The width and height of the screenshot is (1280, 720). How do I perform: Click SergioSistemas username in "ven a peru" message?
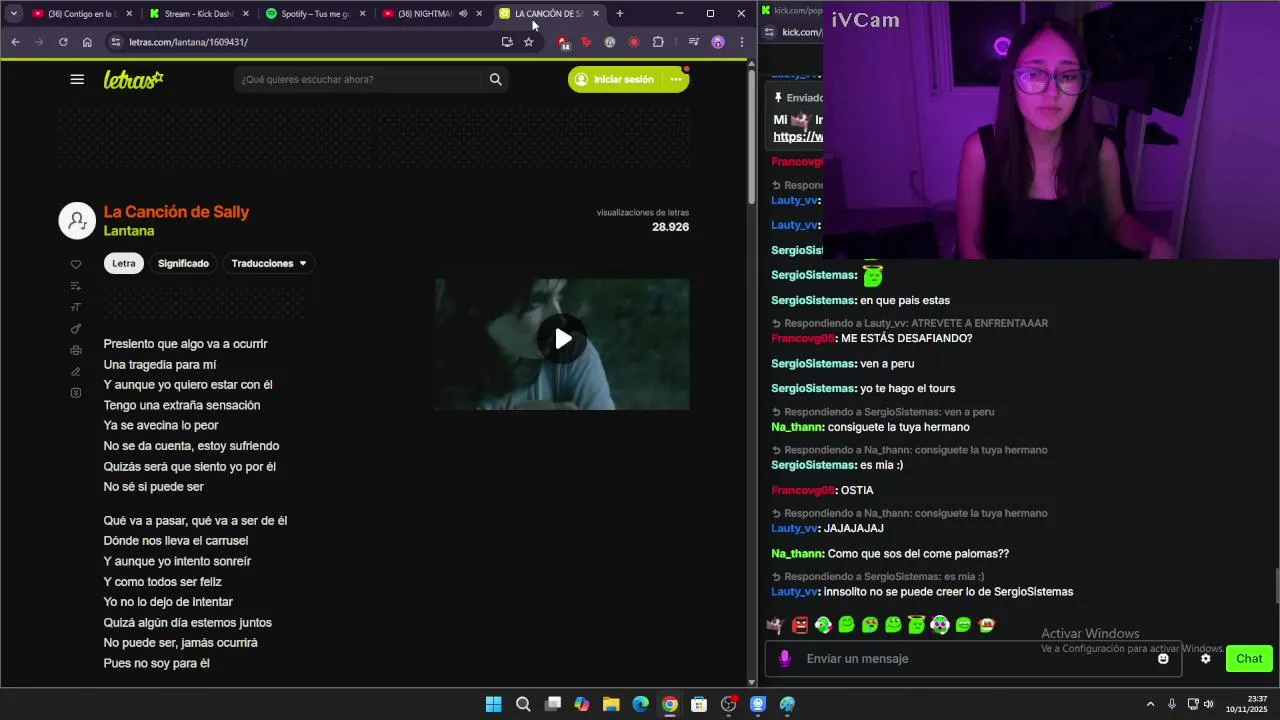coord(813,364)
